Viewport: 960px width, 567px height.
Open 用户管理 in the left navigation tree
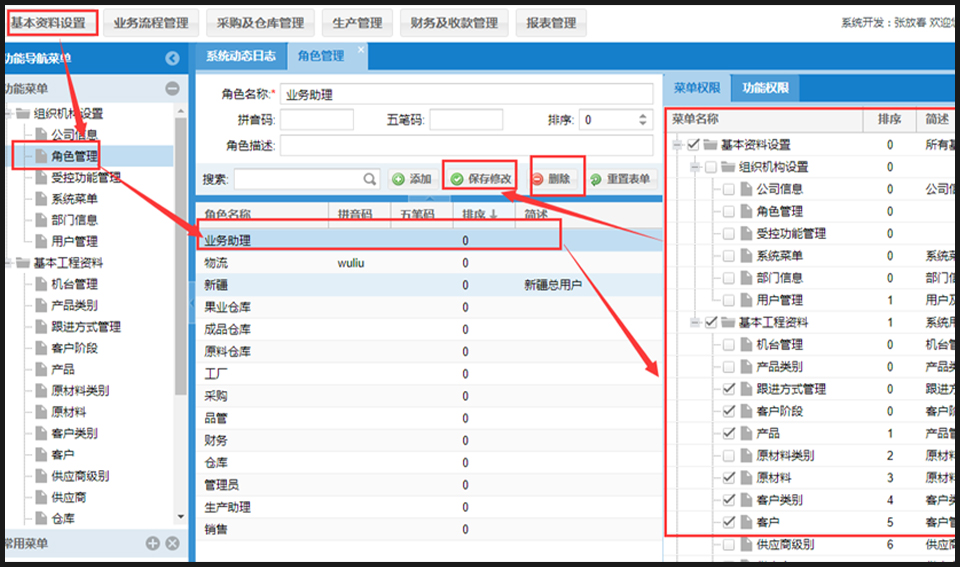tap(74, 241)
